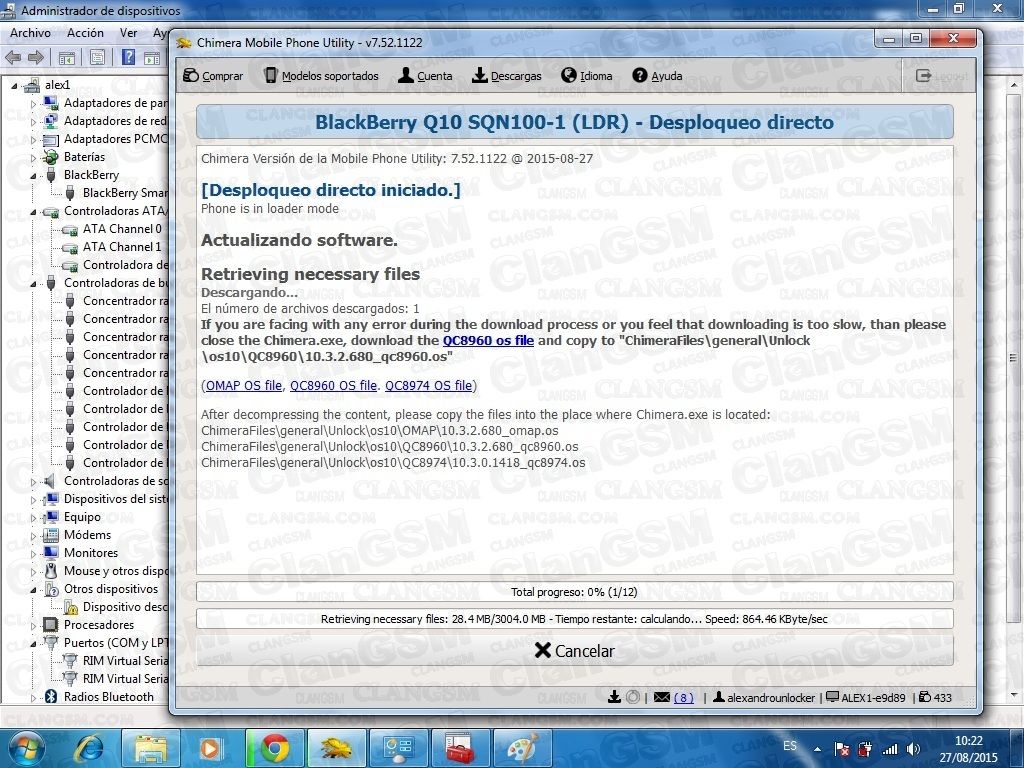Open the Idioma language selector
The height and width of the screenshot is (768, 1024).
tap(586, 76)
